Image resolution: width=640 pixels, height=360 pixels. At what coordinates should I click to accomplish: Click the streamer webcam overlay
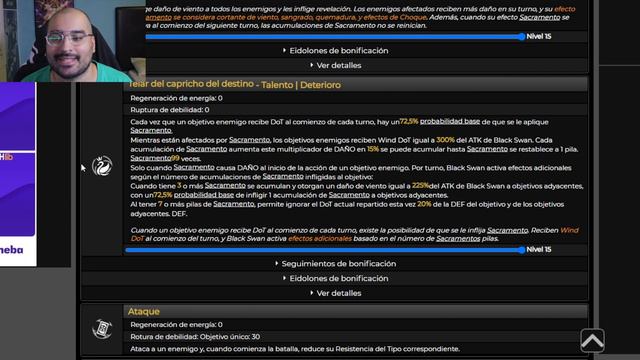tap(73, 41)
